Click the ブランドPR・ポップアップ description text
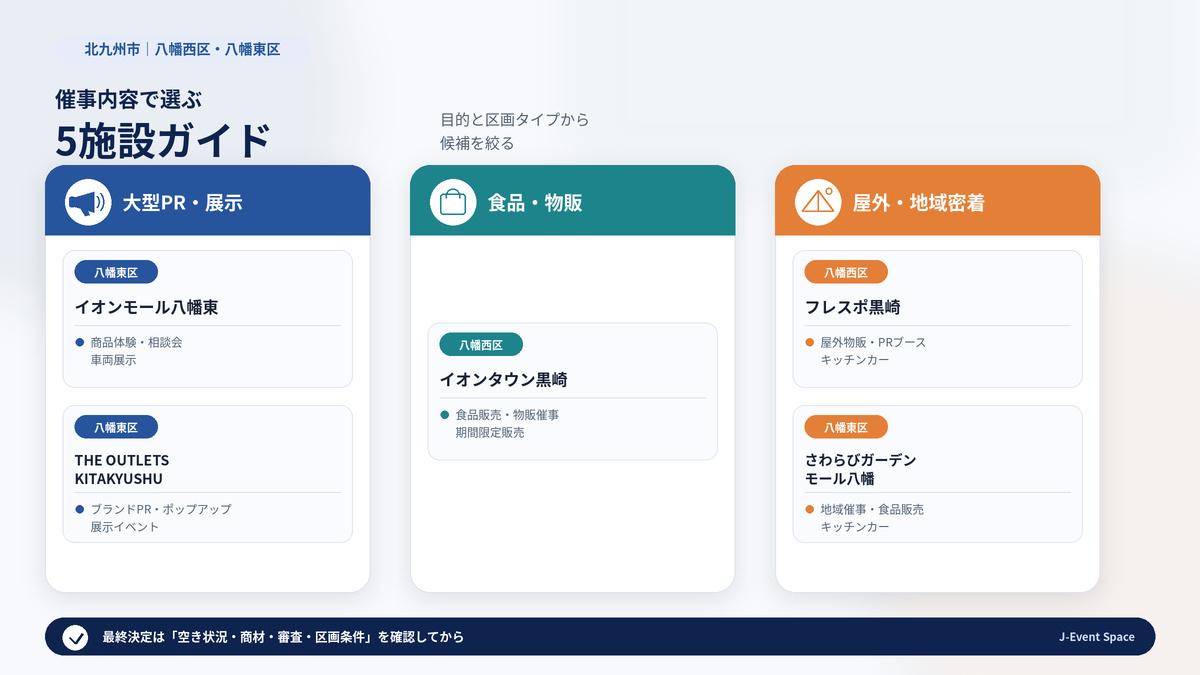 click(x=161, y=509)
